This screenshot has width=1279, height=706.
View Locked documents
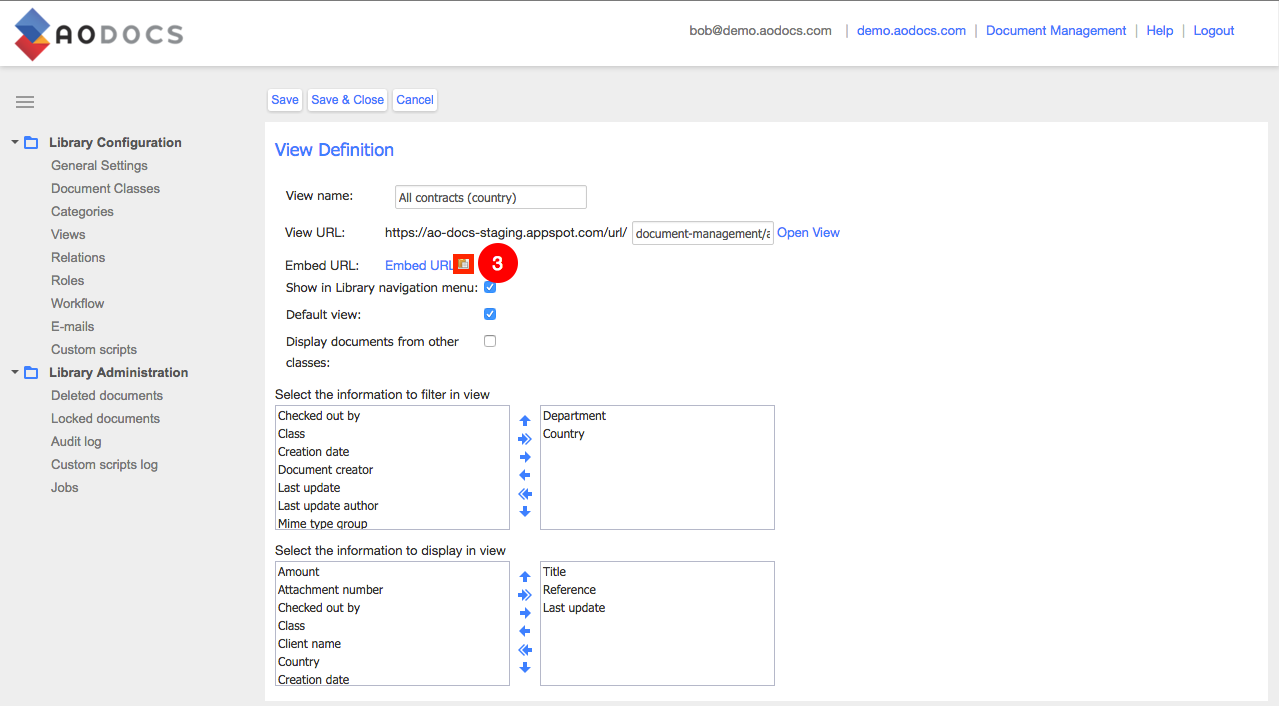click(x=105, y=419)
